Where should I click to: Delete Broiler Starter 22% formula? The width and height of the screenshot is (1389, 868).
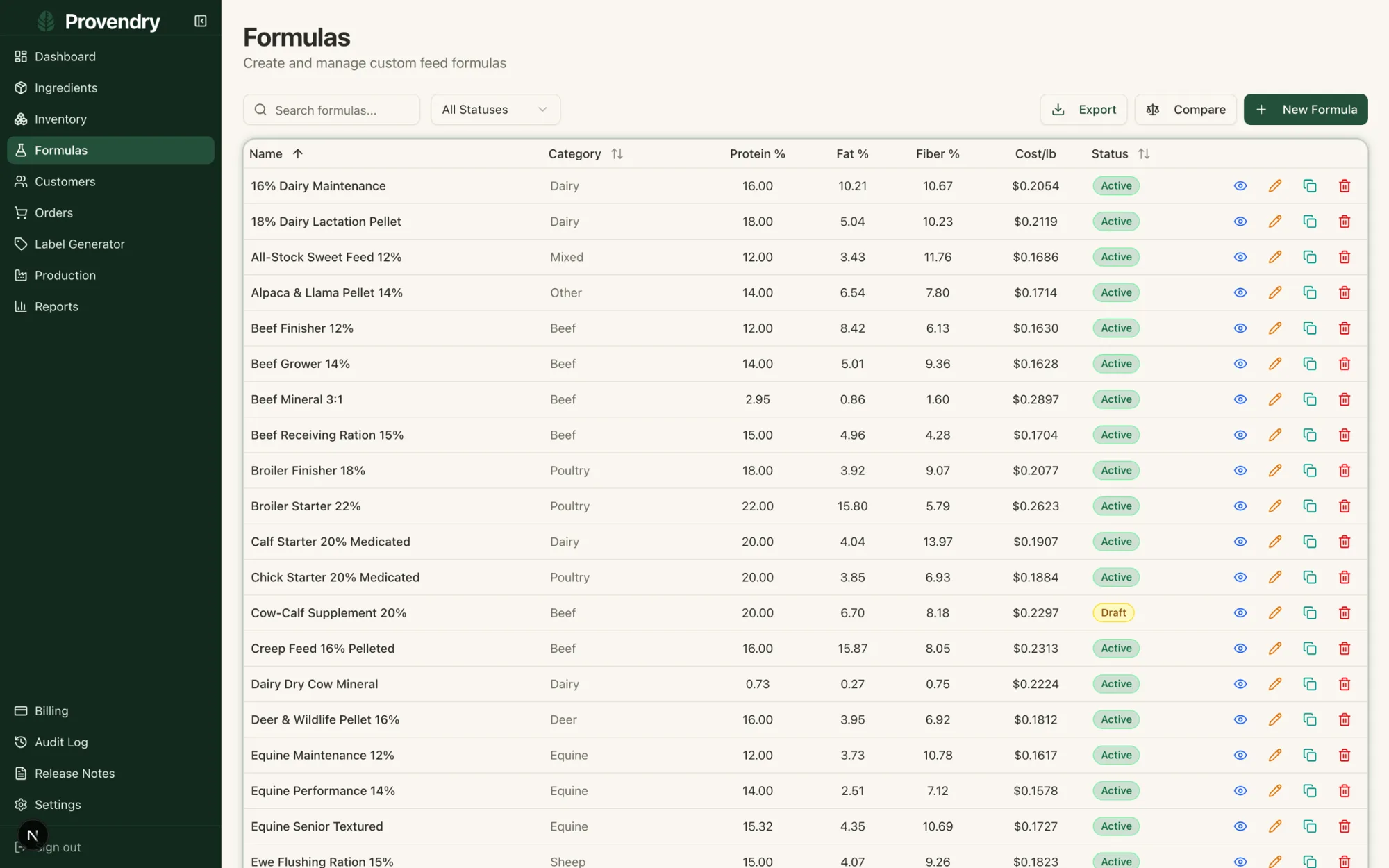point(1345,506)
